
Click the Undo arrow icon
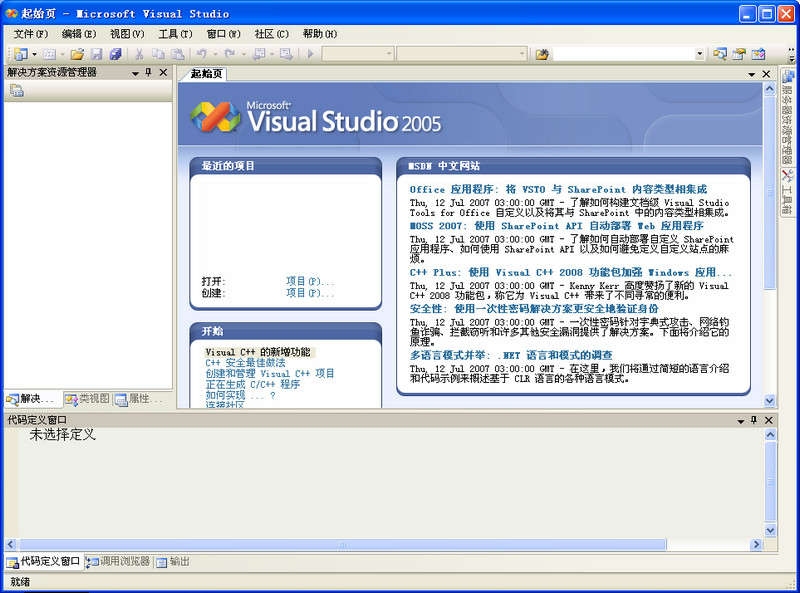tap(202, 54)
